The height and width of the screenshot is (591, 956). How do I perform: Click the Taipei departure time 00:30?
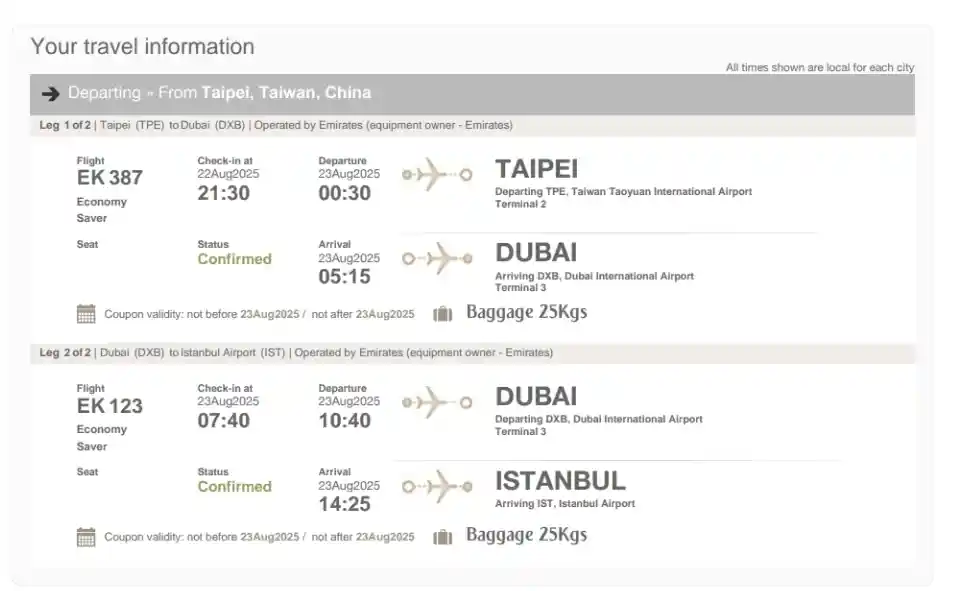tap(344, 193)
